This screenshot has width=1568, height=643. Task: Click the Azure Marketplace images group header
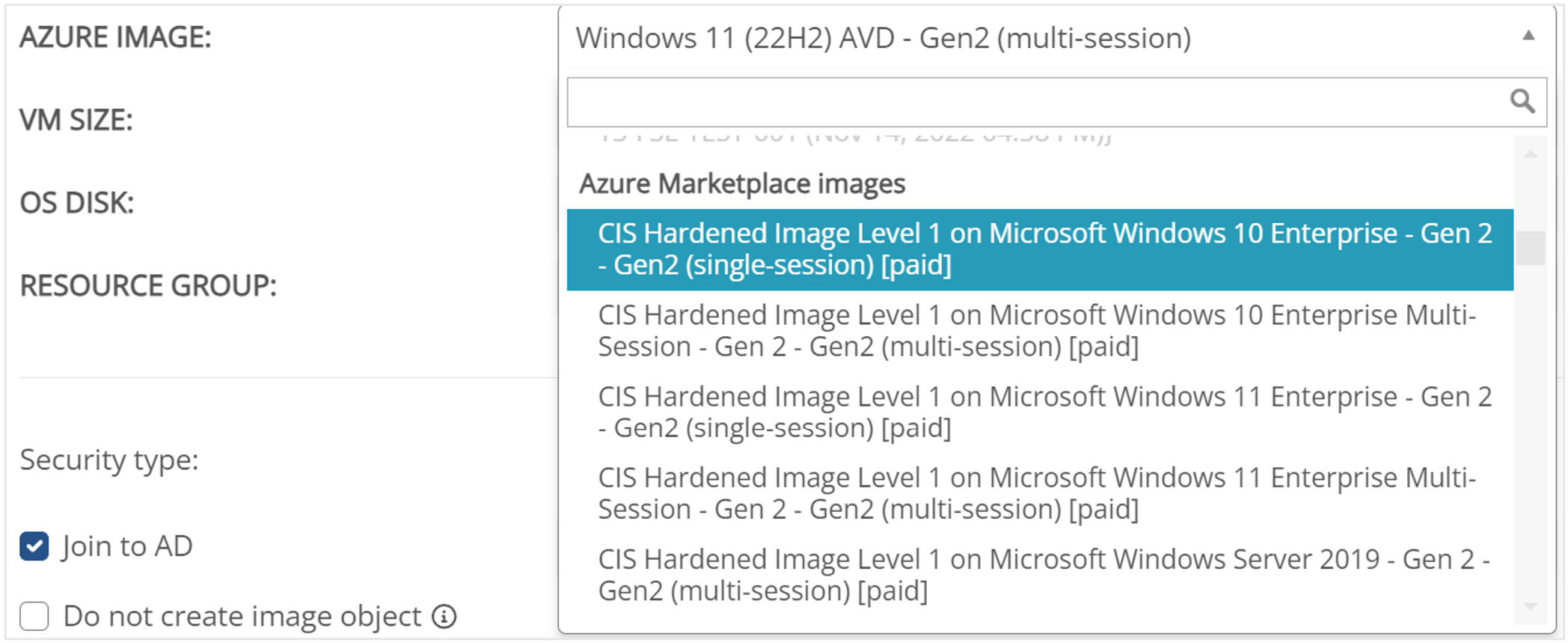tap(742, 184)
